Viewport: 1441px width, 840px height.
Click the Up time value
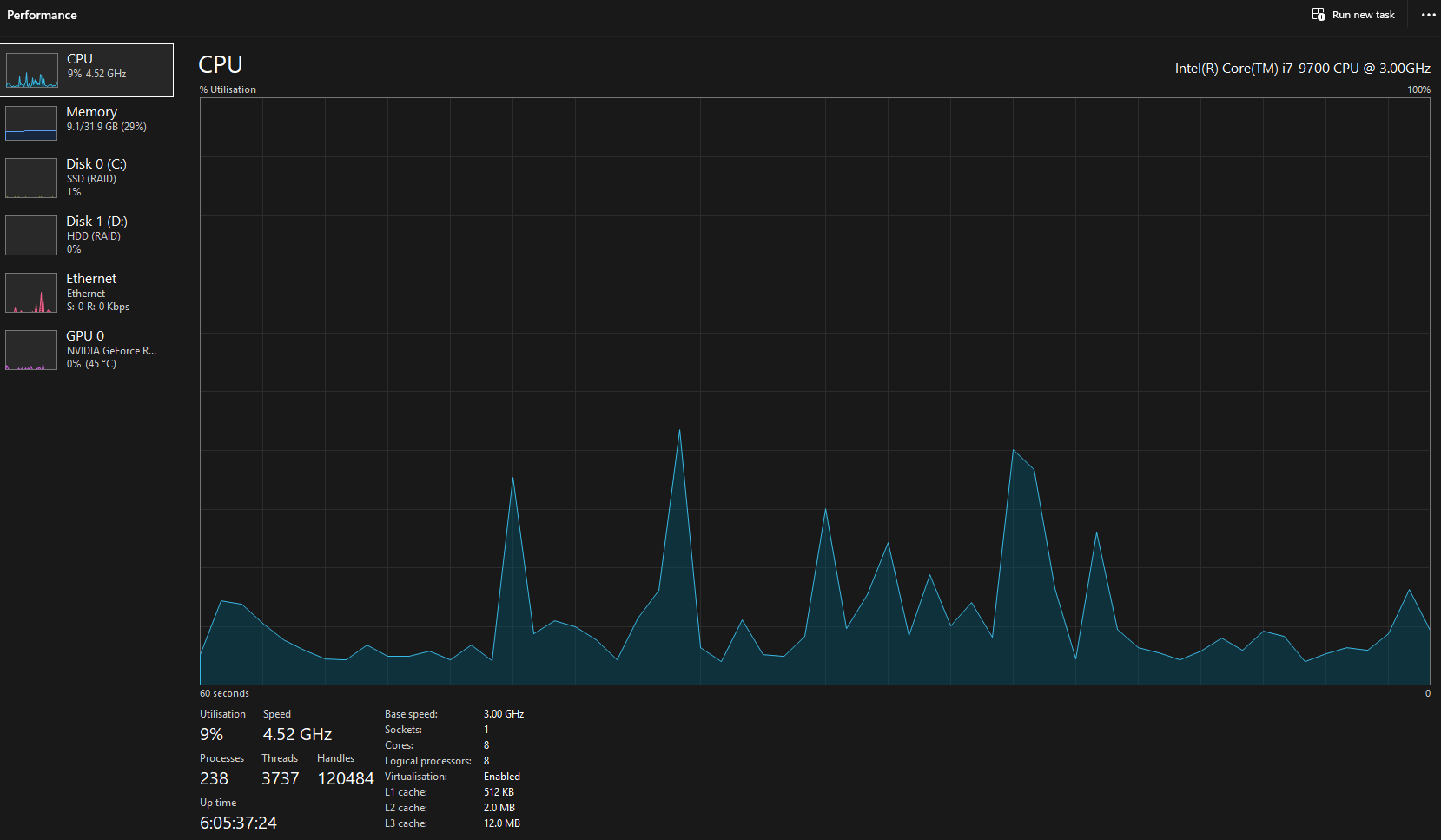click(x=238, y=823)
